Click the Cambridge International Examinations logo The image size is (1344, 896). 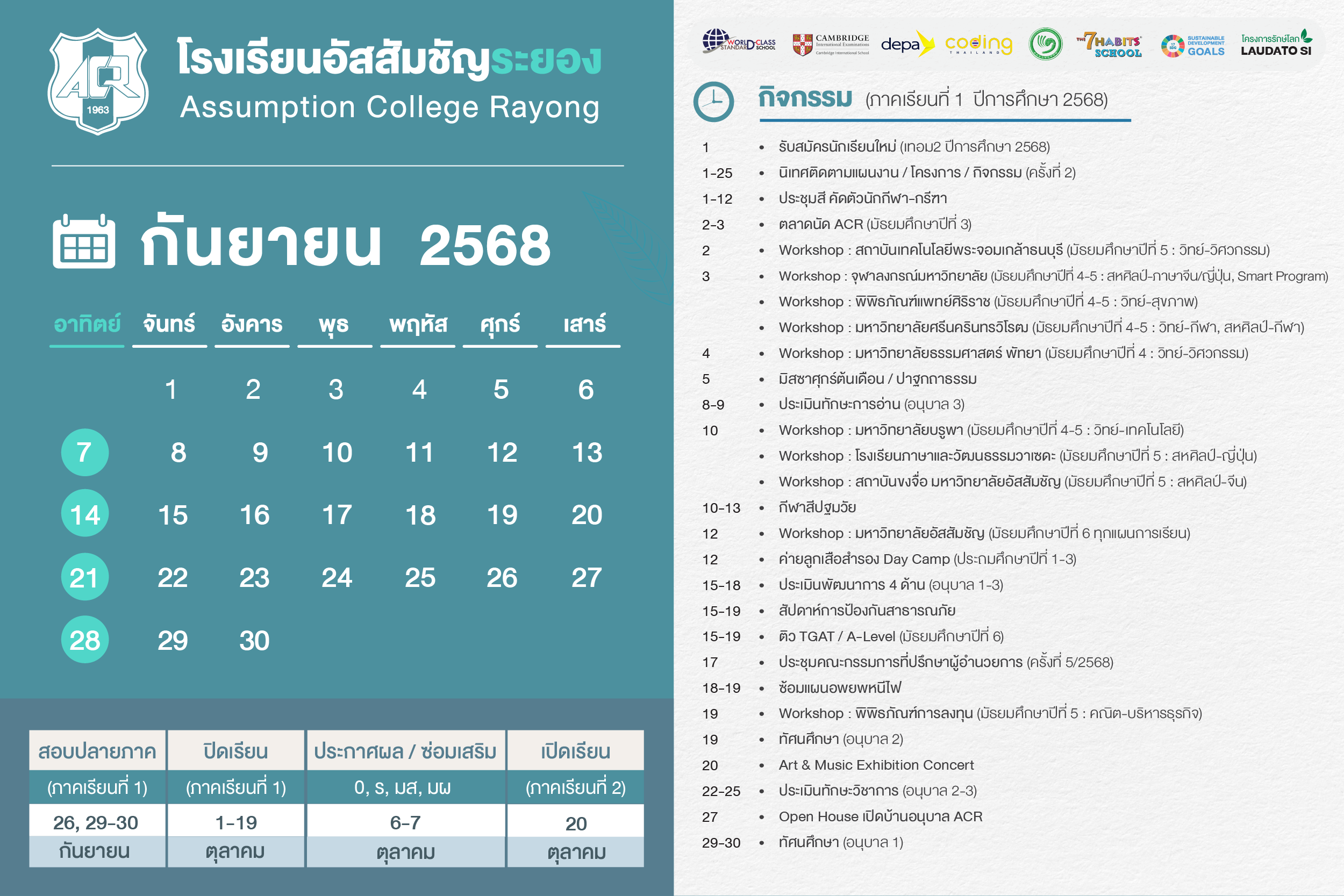[x=831, y=44]
